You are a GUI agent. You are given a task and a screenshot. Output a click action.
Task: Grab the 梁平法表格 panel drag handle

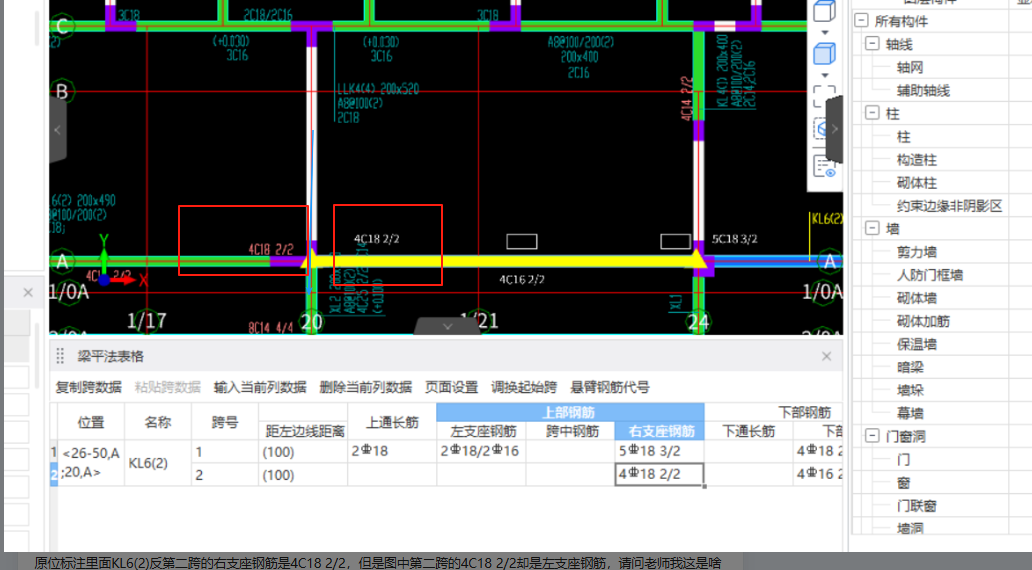point(61,356)
